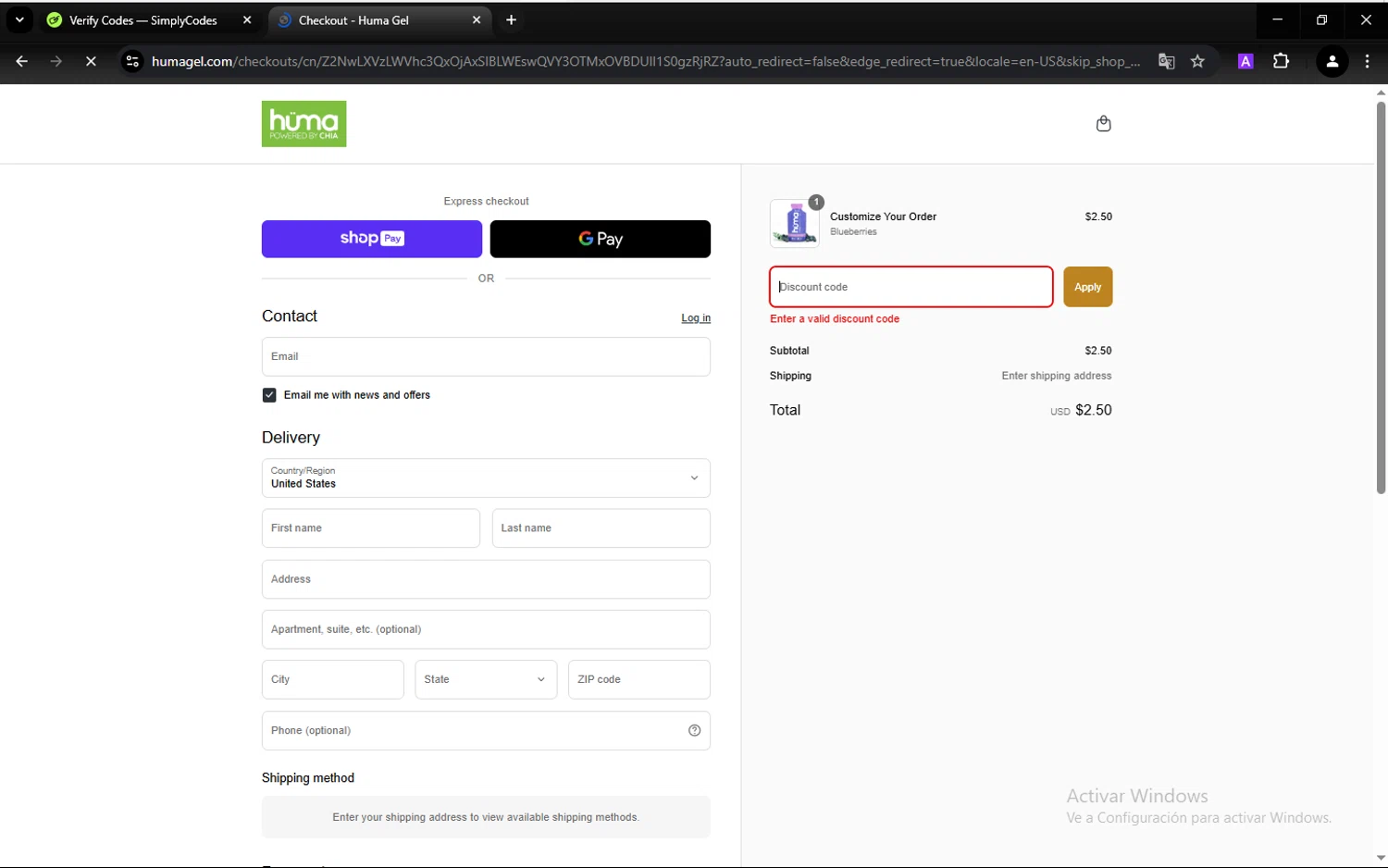Click the First name field

(x=371, y=528)
